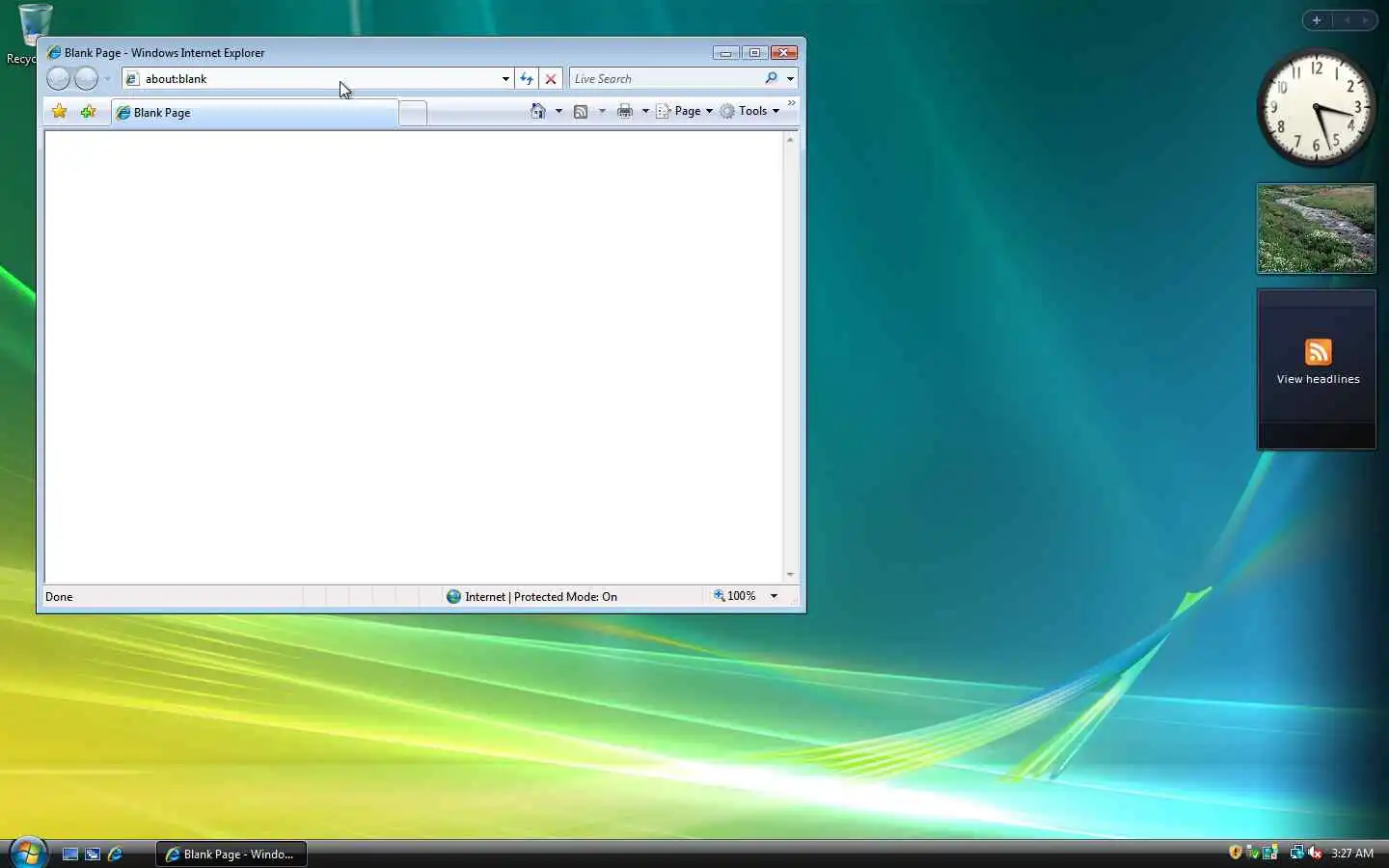Image resolution: width=1389 pixels, height=868 pixels.
Task: Click the Forward navigation button
Action: tap(87, 79)
